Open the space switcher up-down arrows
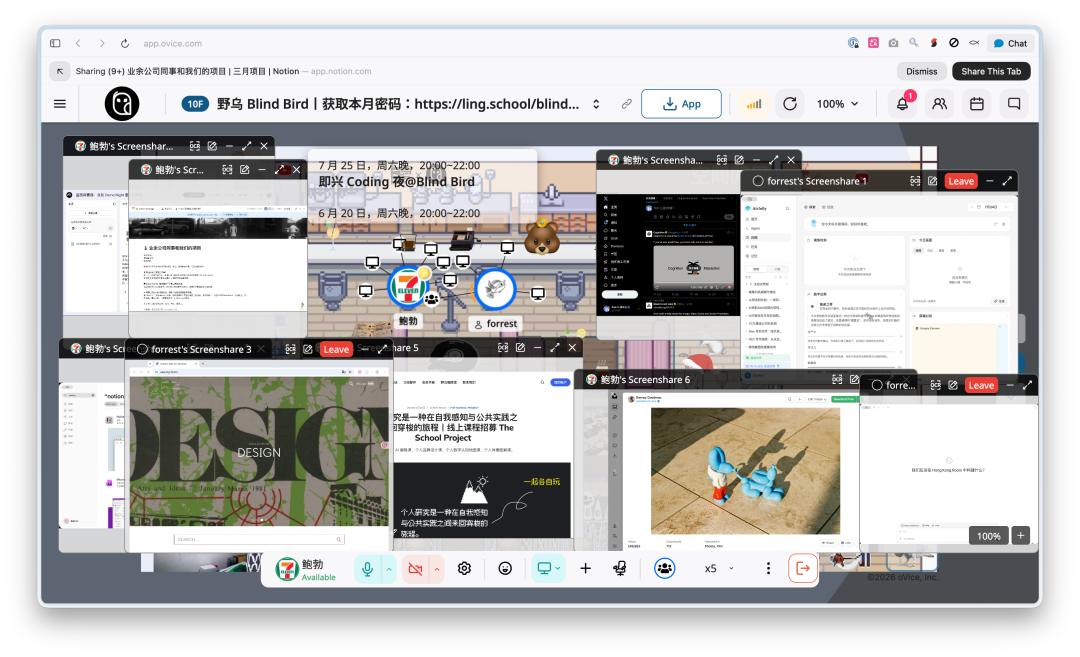This screenshot has width=1080, height=657. 596,104
